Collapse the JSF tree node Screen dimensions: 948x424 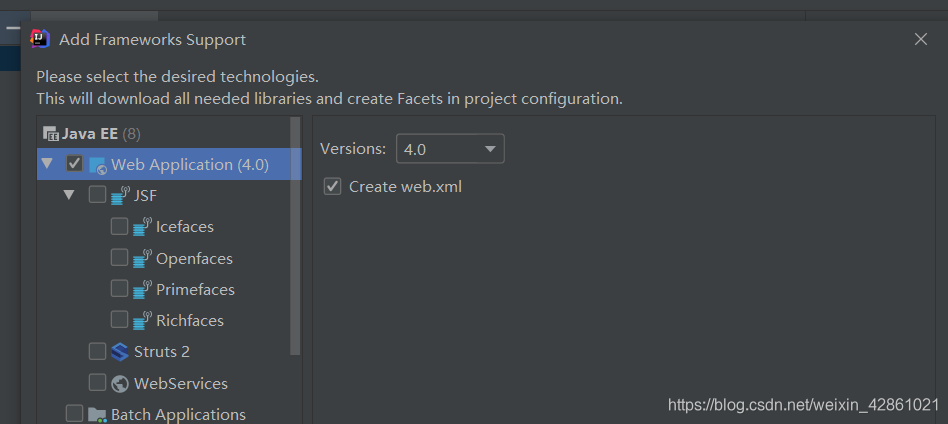click(x=70, y=195)
